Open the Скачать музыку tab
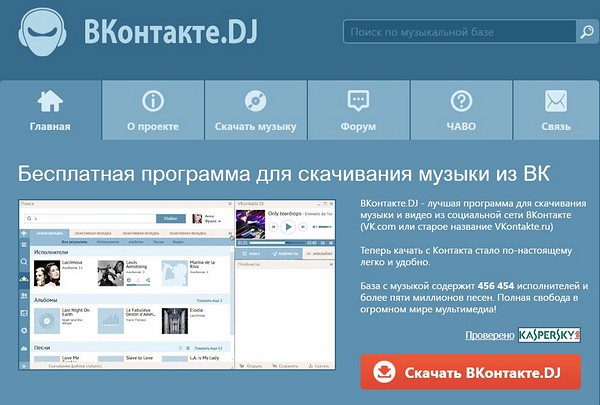 click(x=256, y=110)
